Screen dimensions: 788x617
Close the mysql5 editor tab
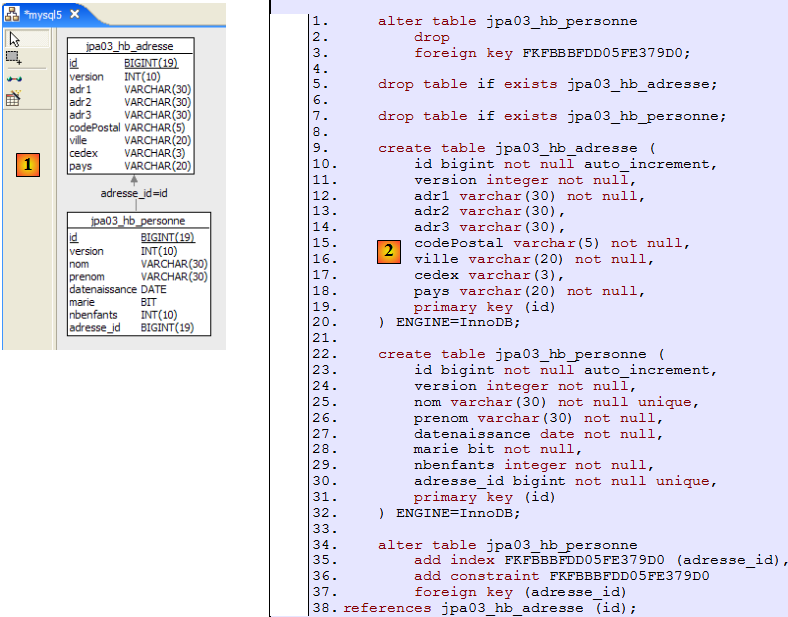coord(75,13)
